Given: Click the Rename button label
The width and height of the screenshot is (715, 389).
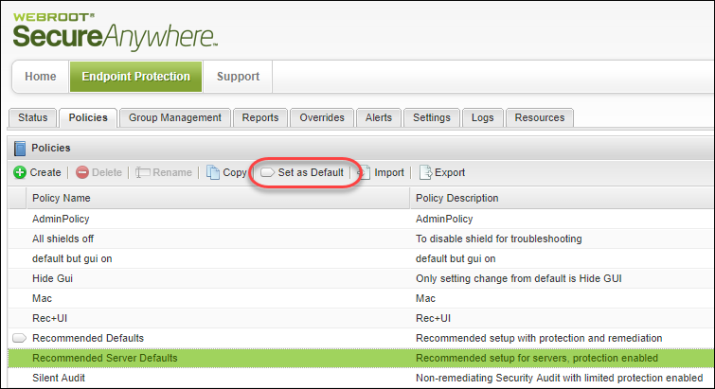Looking at the screenshot, I should tap(172, 172).
